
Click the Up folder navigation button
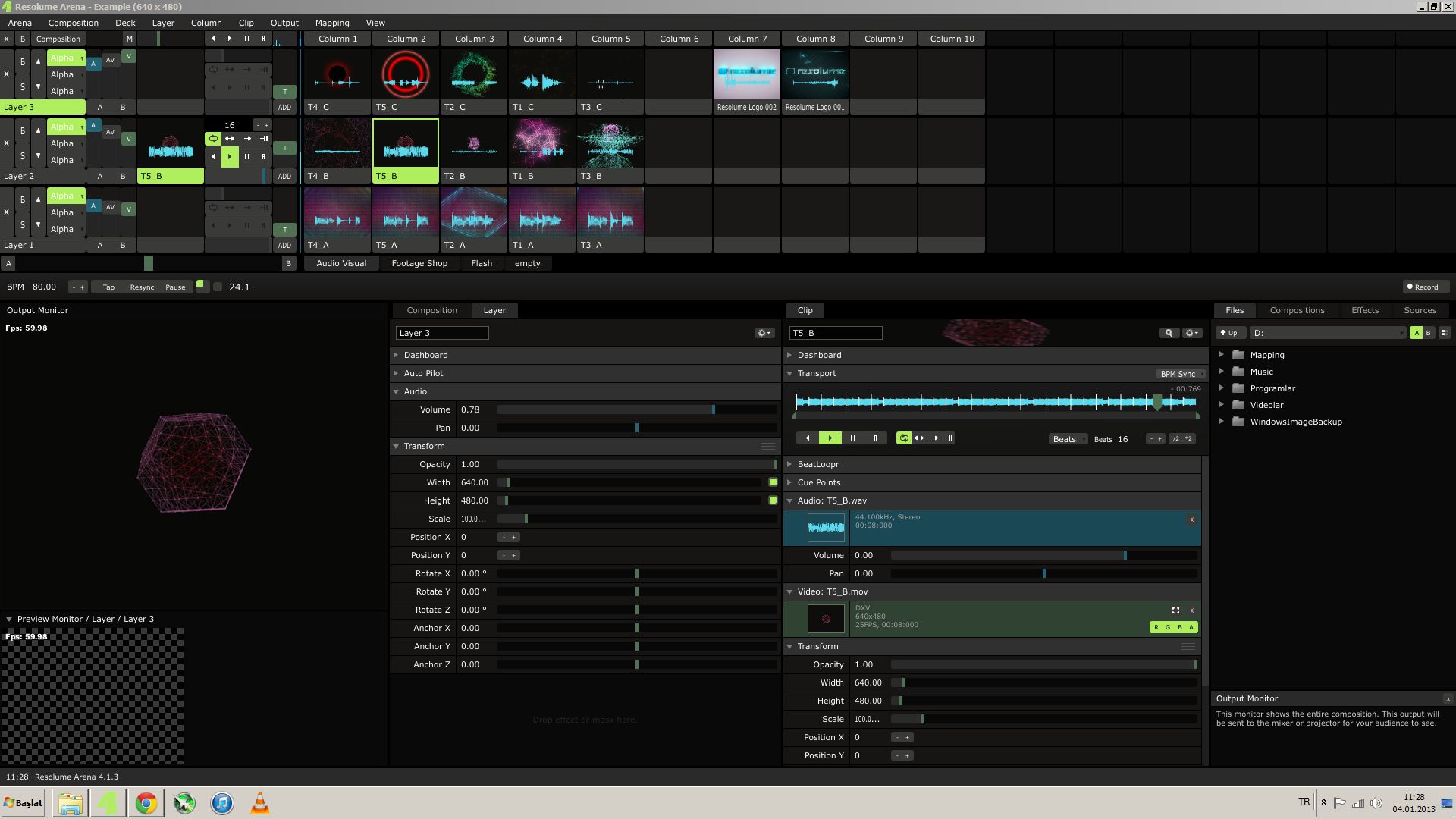1228,333
